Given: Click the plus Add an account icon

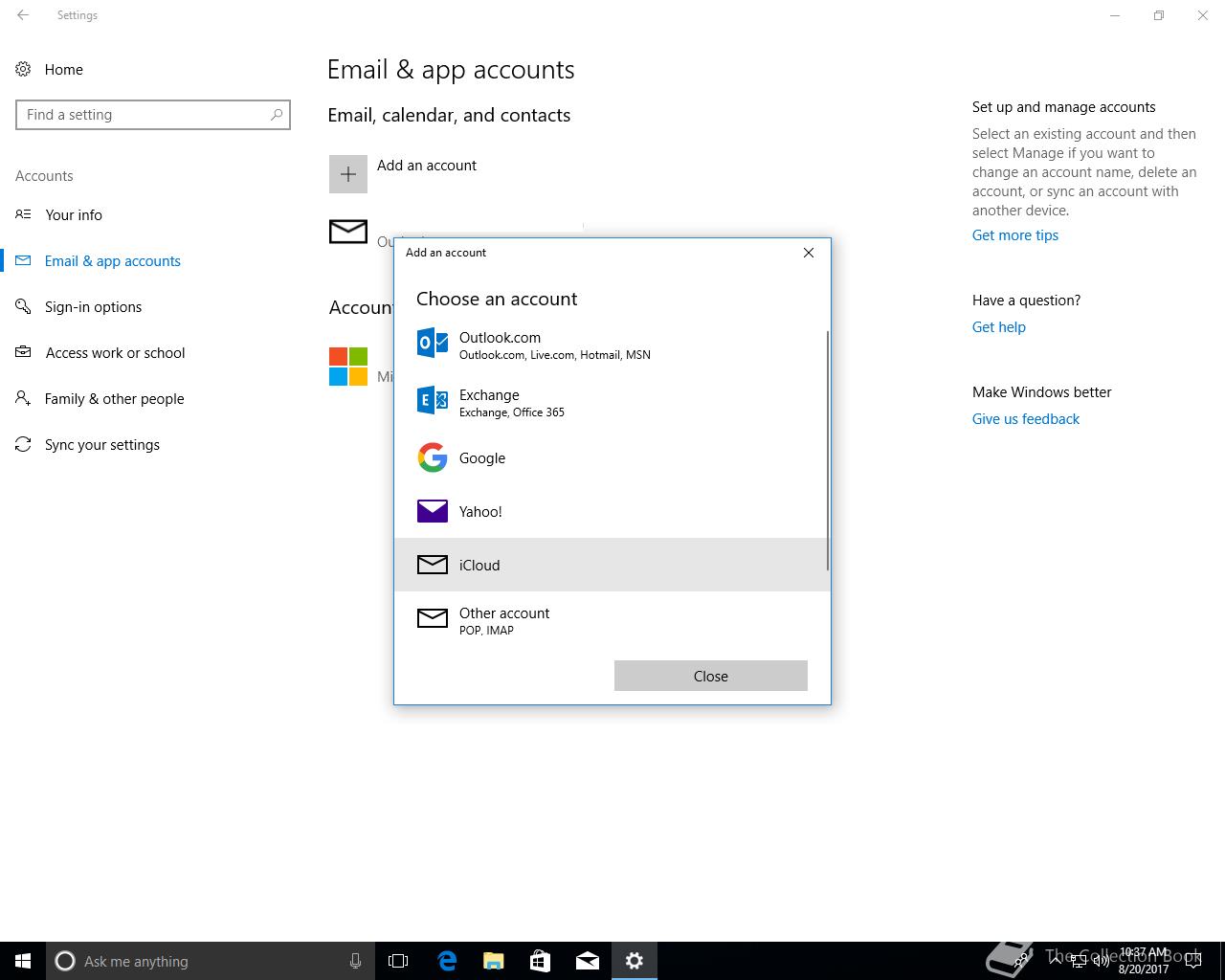Looking at the screenshot, I should pyautogui.click(x=348, y=174).
